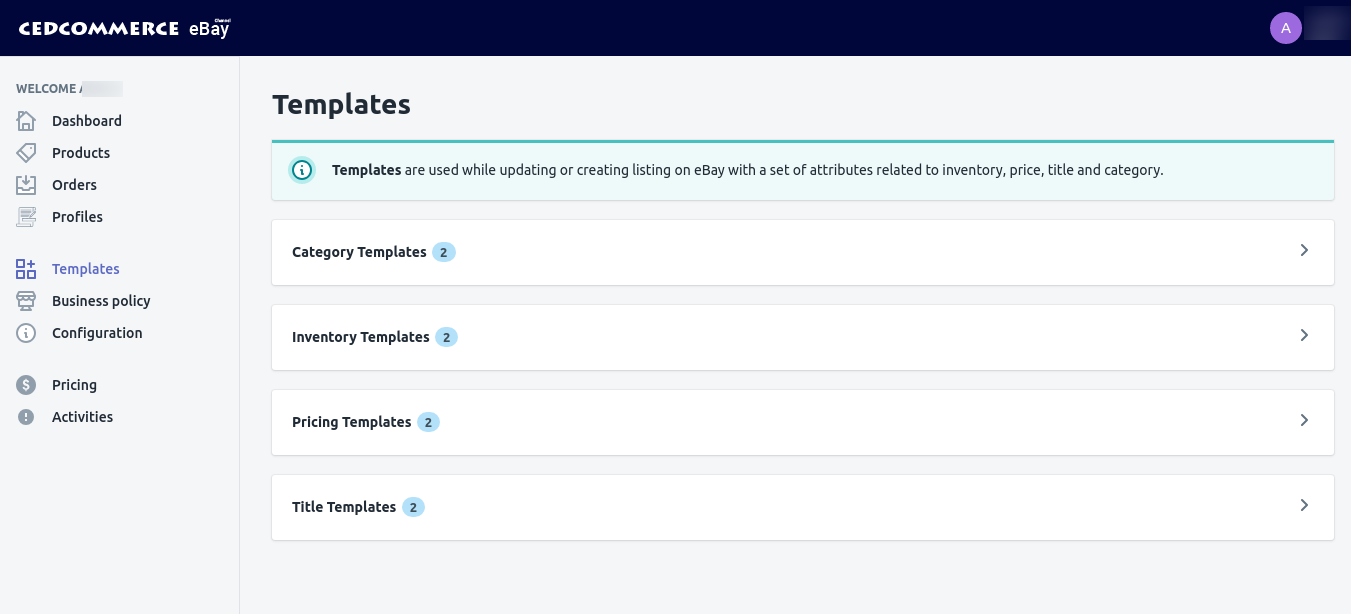
Task: Go to Business policy in sidebar
Action: (101, 301)
